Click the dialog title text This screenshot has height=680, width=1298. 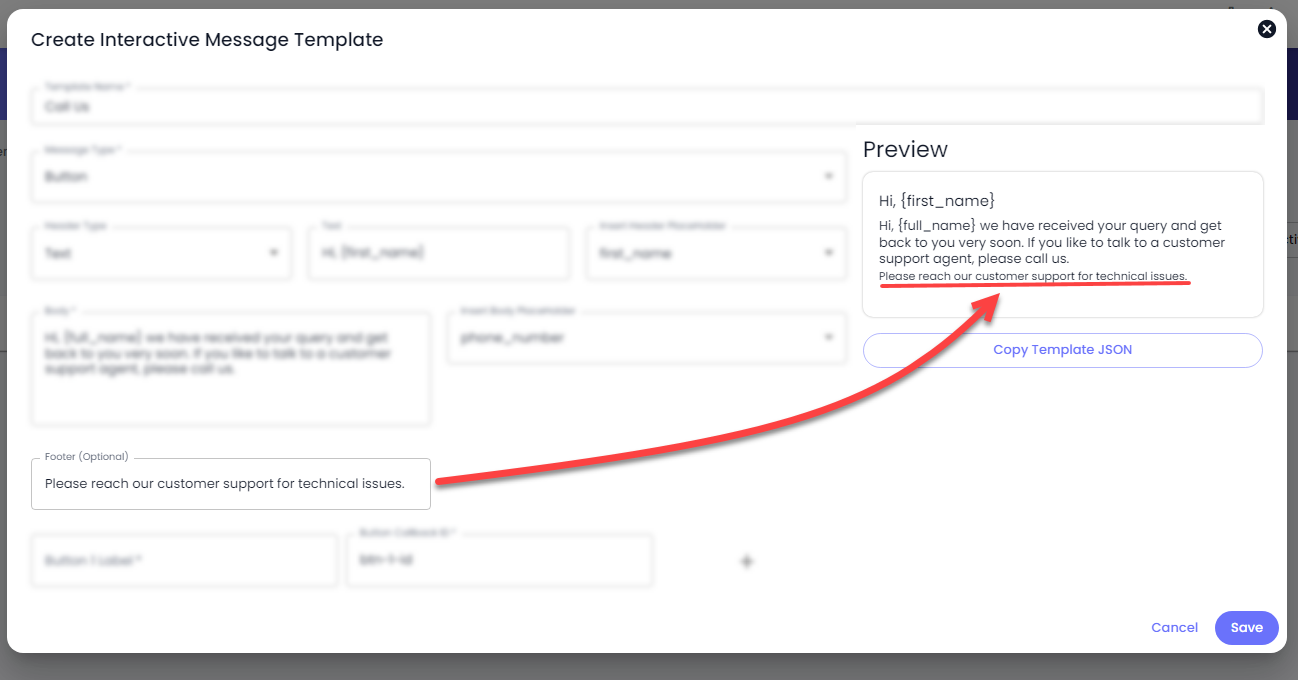coord(207,40)
